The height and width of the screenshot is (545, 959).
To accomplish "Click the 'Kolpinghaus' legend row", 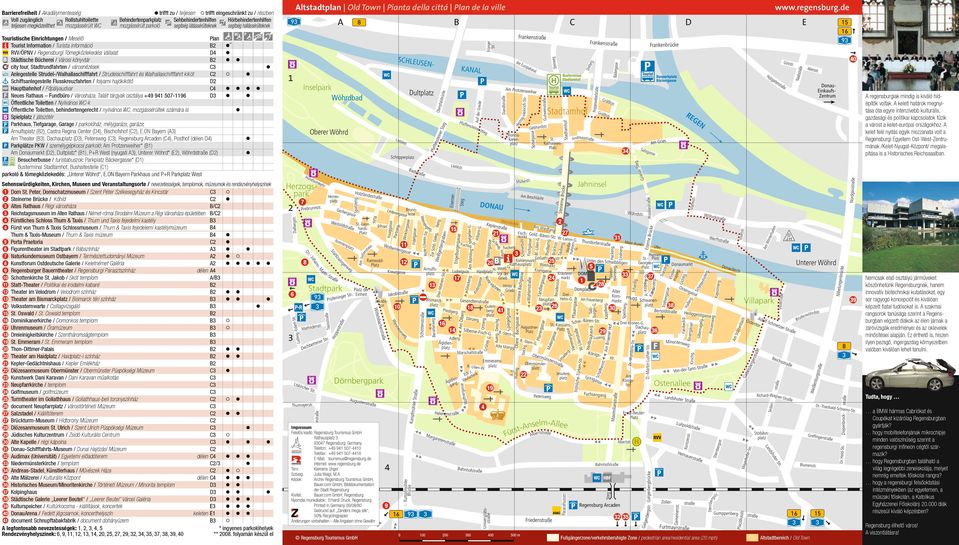I will tap(137, 492).
